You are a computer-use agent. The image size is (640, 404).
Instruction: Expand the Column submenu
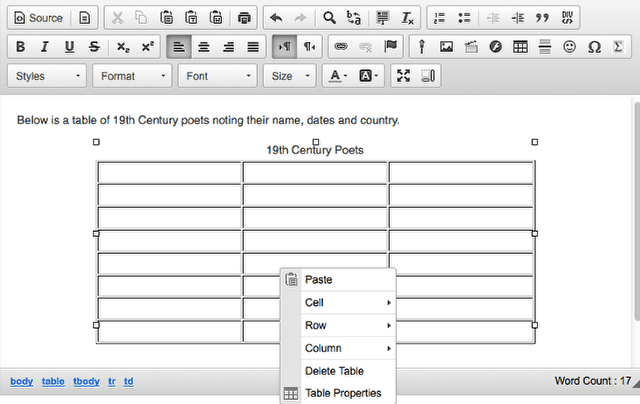coord(338,348)
